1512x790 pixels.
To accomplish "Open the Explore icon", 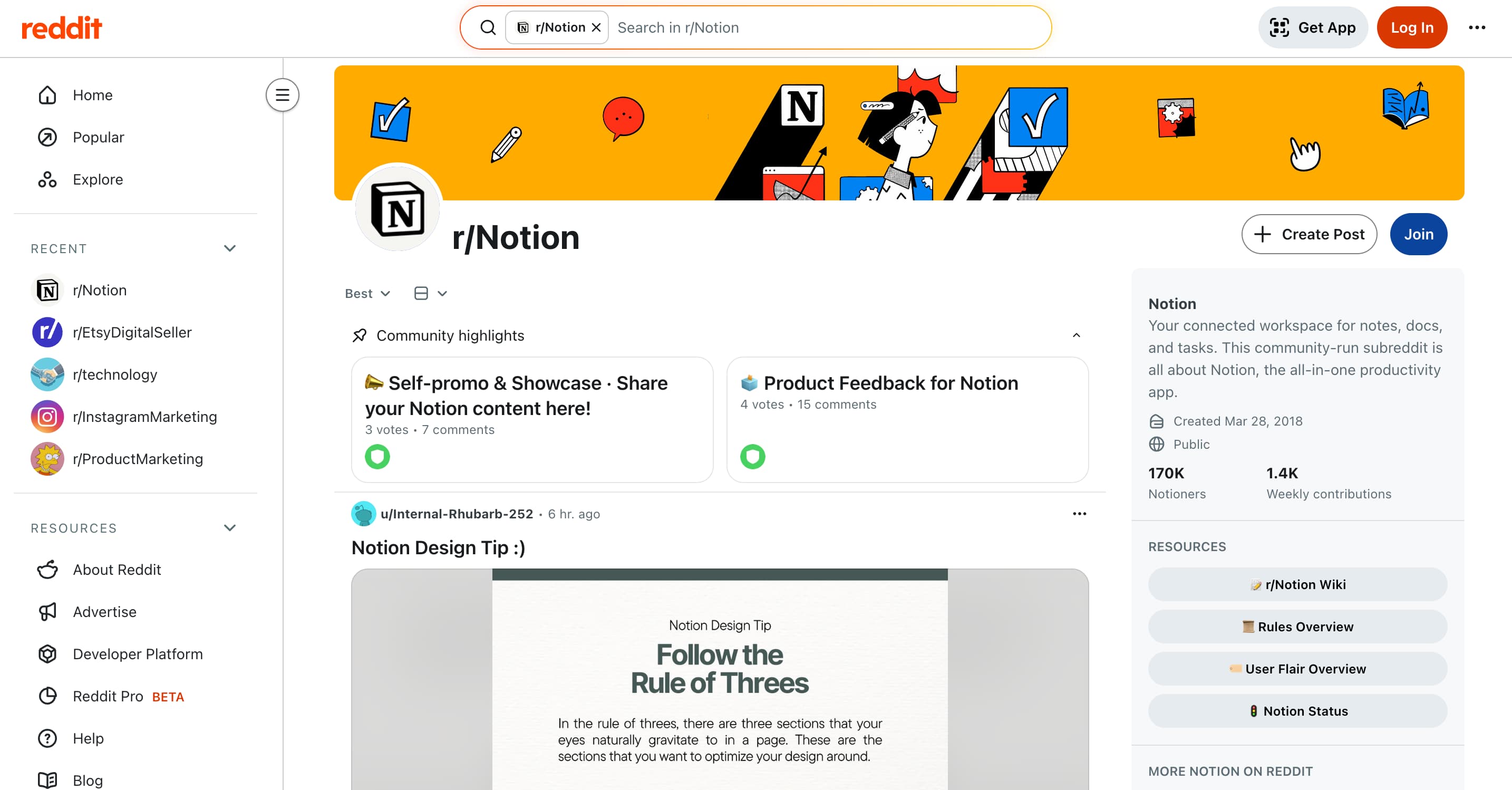I will coord(47,179).
